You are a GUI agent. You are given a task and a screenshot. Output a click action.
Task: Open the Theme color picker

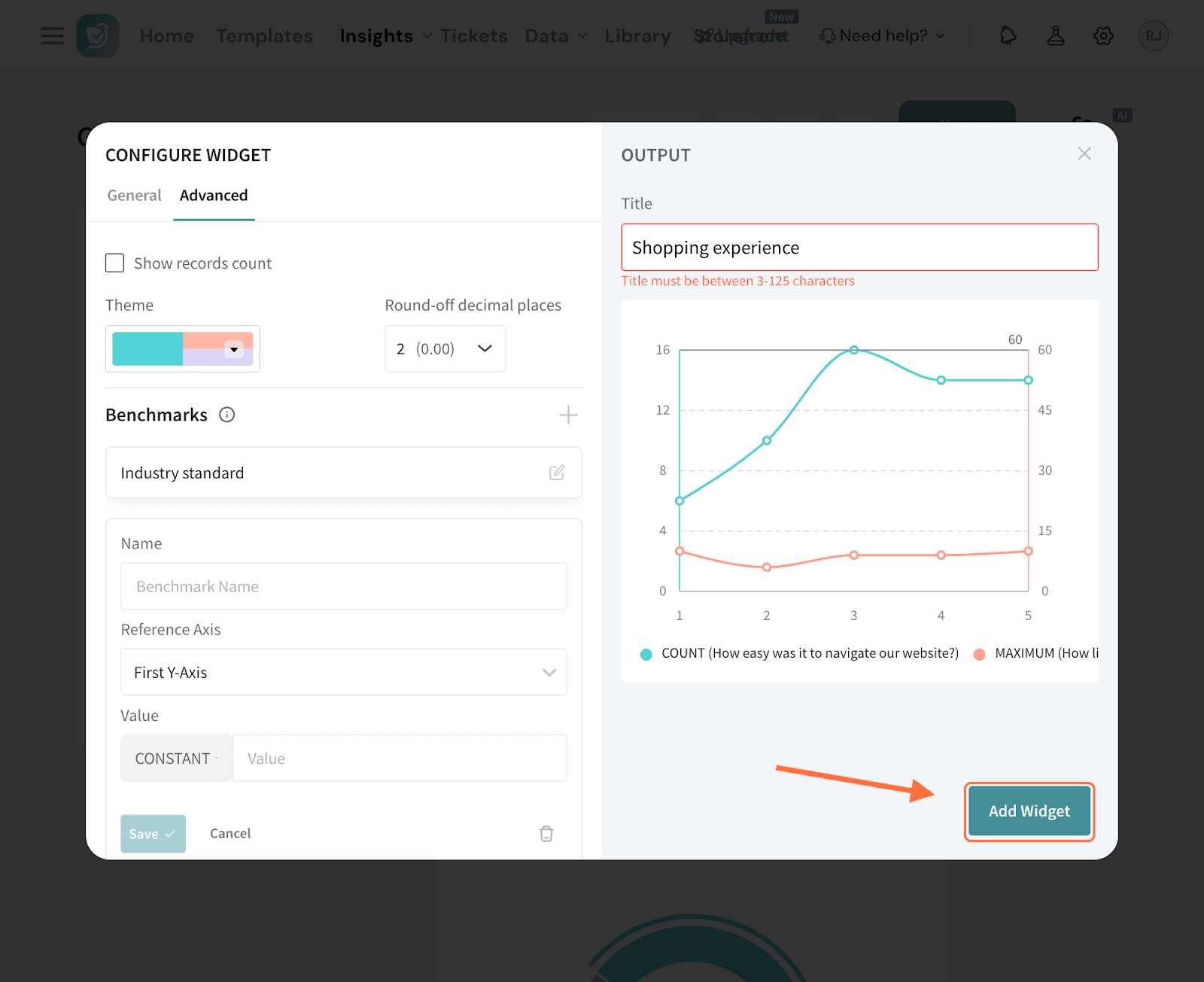183,348
